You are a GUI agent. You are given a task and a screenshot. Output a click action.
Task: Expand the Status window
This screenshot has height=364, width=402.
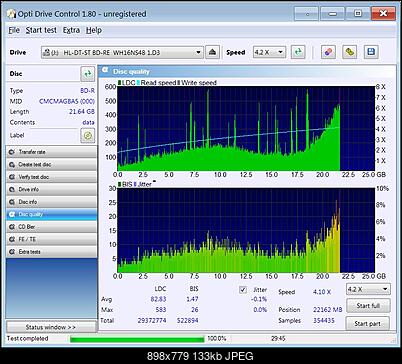(51, 327)
